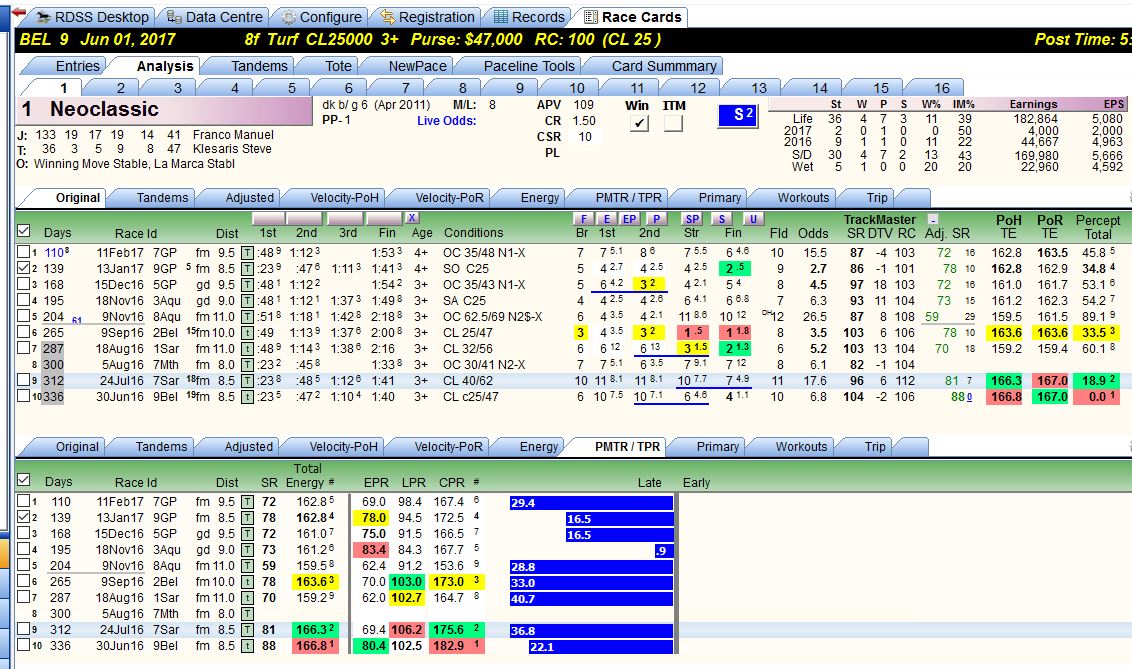
Task: Toggle select-all checkbox in upper pacelines header
Action: point(24,231)
